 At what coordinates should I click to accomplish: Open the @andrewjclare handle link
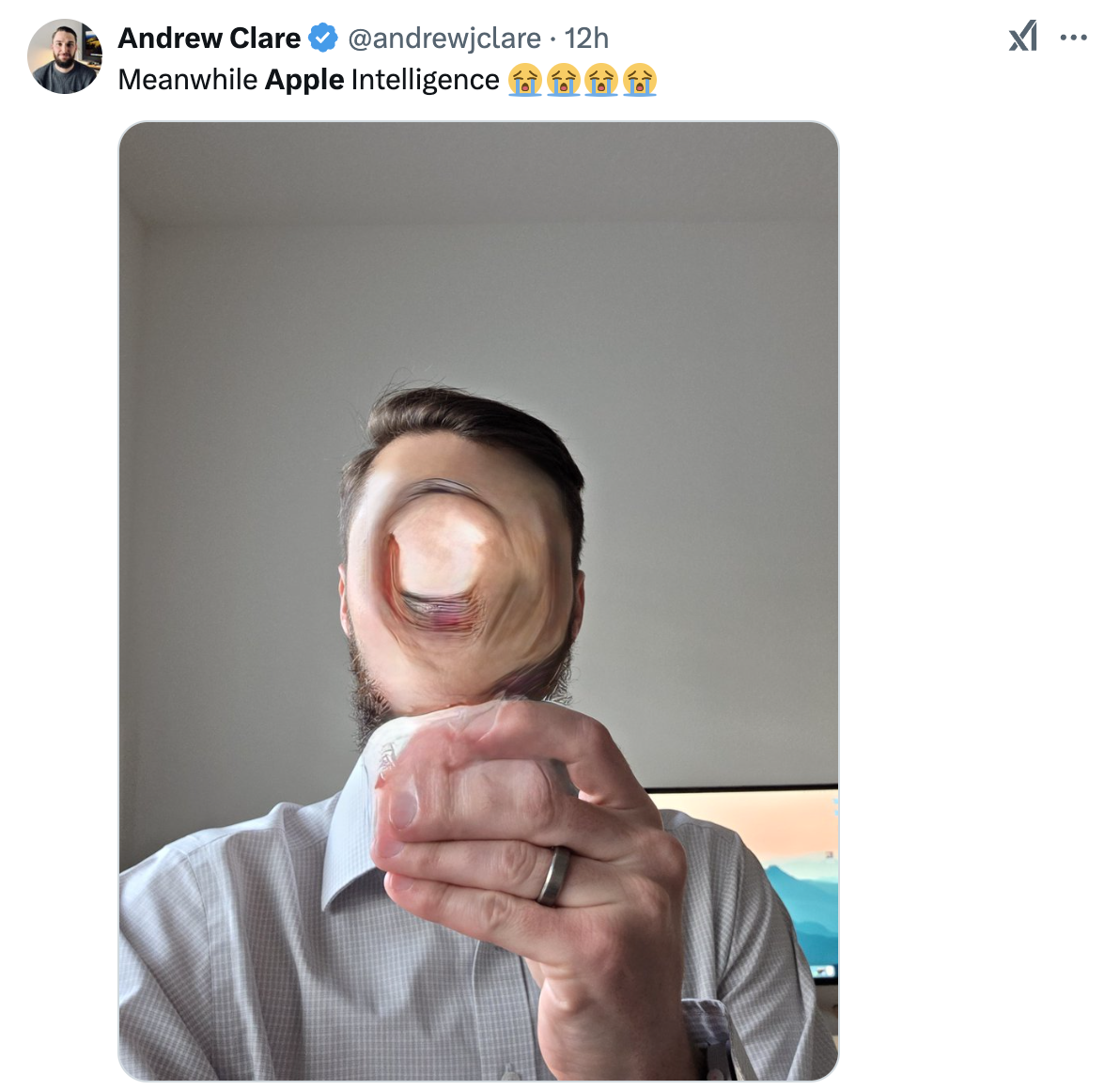(444, 39)
